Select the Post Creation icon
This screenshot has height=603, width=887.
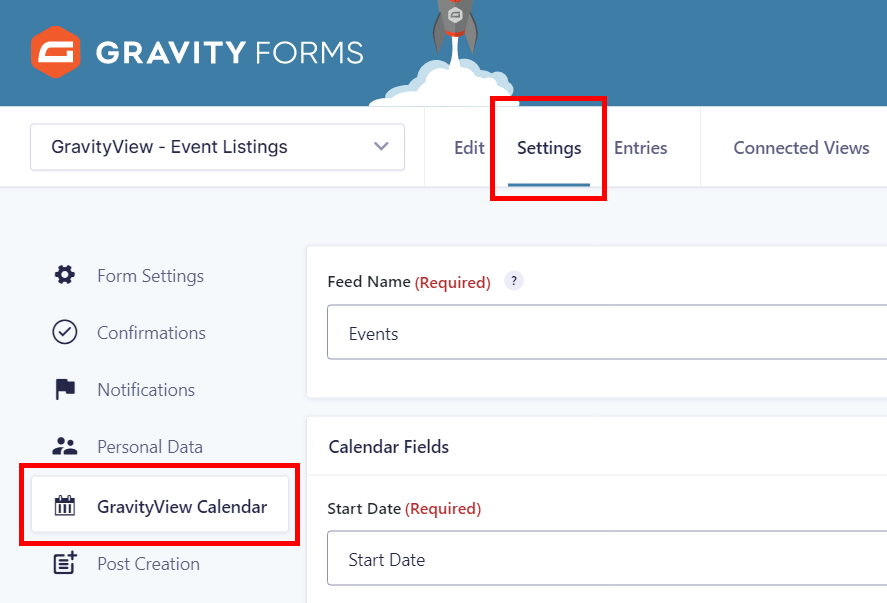tap(65, 563)
